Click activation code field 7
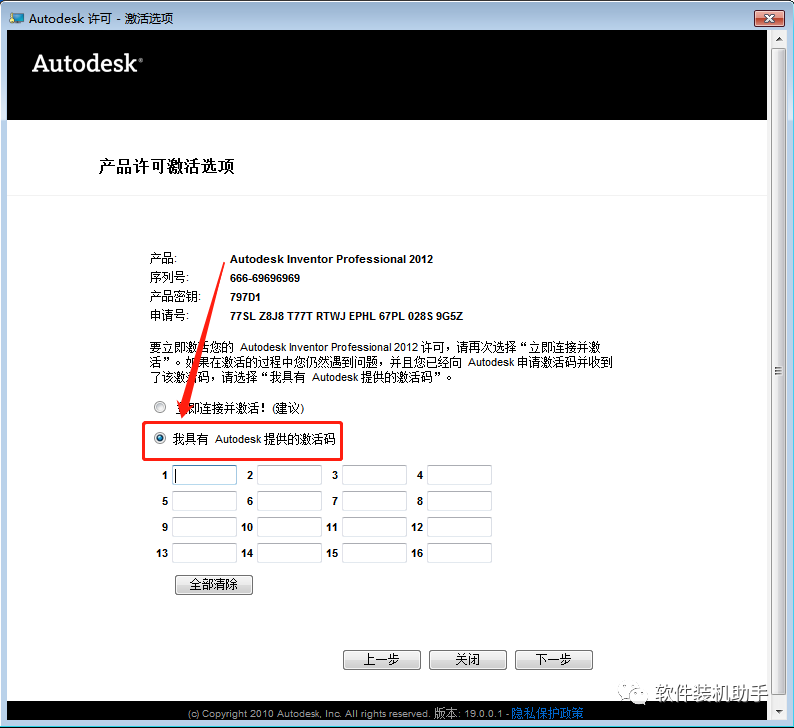 click(375, 501)
